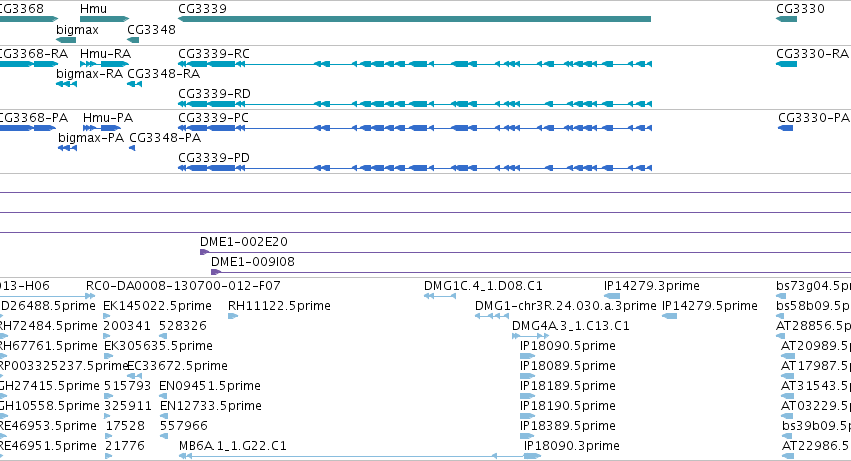Viewport: 851px width, 461px height.
Task: Select EST label DMG1C.4_1.D08.C1
Action: point(483,286)
